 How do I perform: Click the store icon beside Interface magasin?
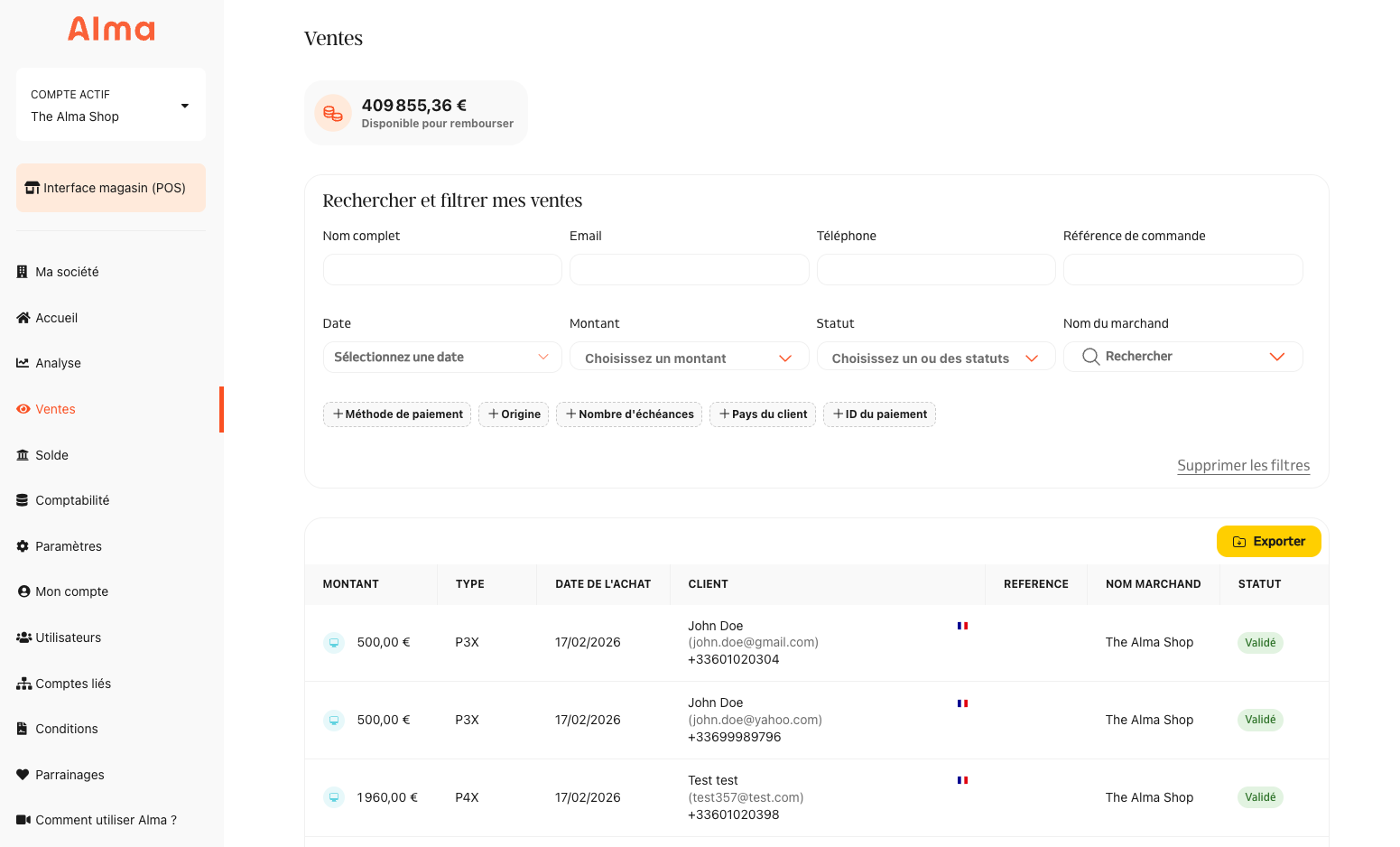coord(32,188)
